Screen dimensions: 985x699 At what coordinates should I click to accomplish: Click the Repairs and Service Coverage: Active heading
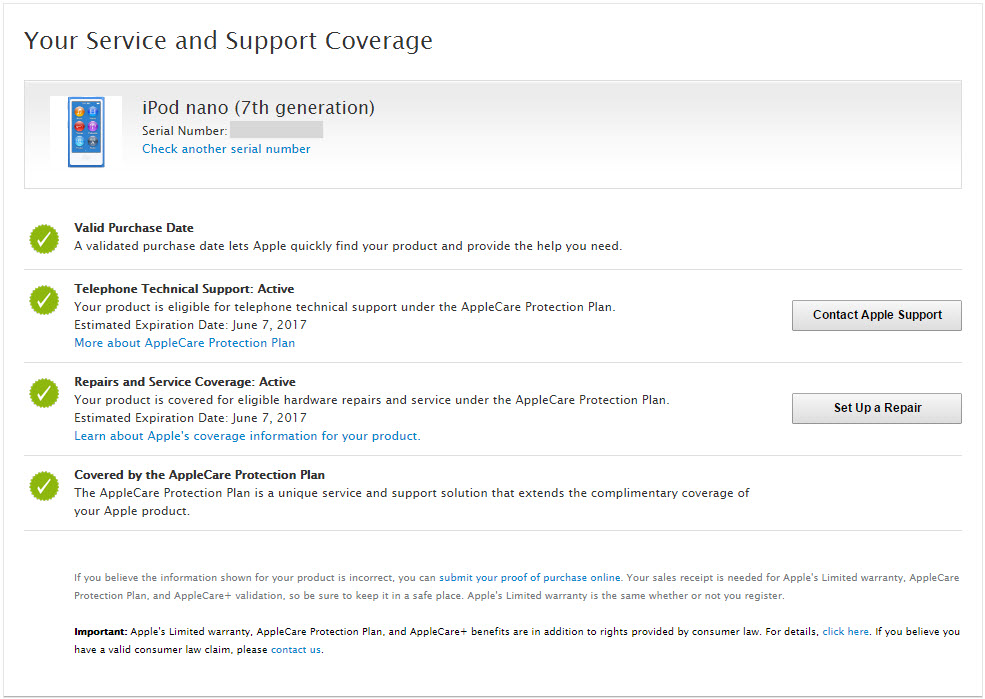coord(185,382)
